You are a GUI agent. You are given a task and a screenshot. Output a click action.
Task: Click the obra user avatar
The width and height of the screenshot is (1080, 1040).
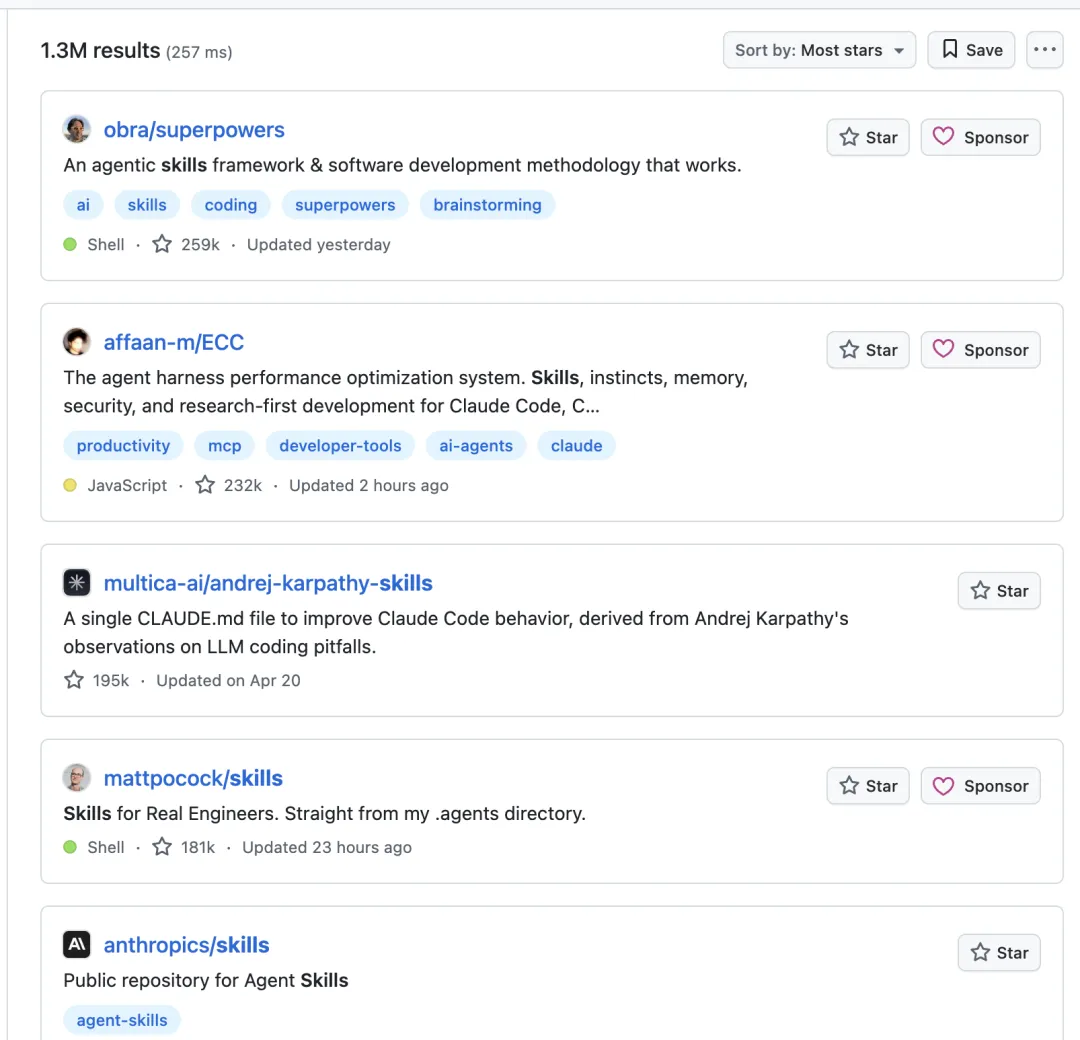click(76, 129)
